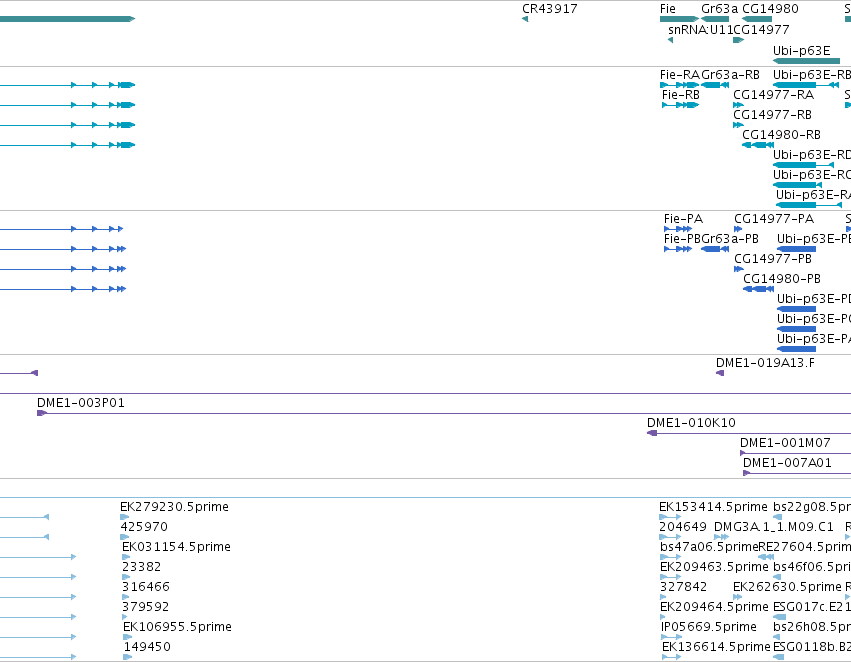Viewport: 851px width, 662px height.
Task: Click the CG14980-RB transcript label
Action: coord(781,135)
